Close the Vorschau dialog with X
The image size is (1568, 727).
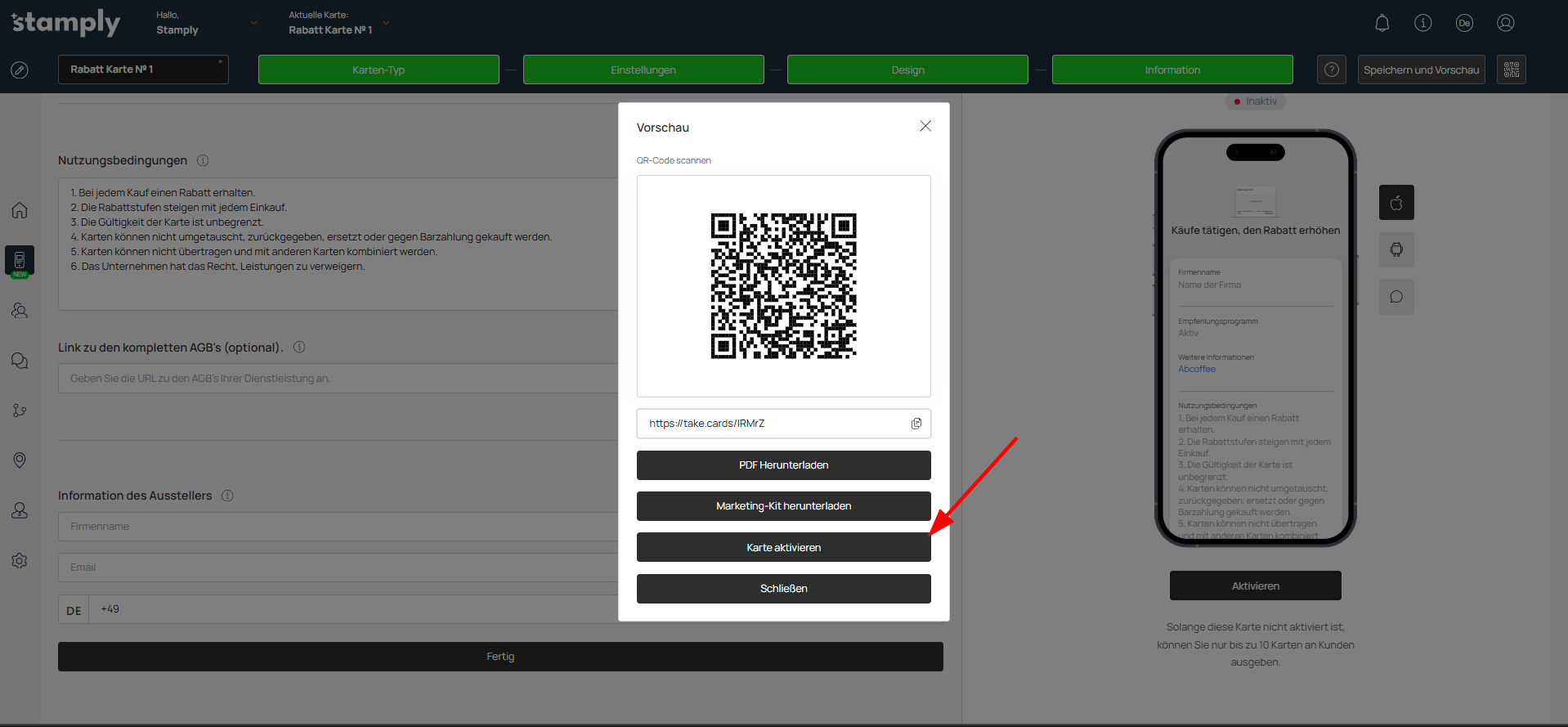[925, 126]
